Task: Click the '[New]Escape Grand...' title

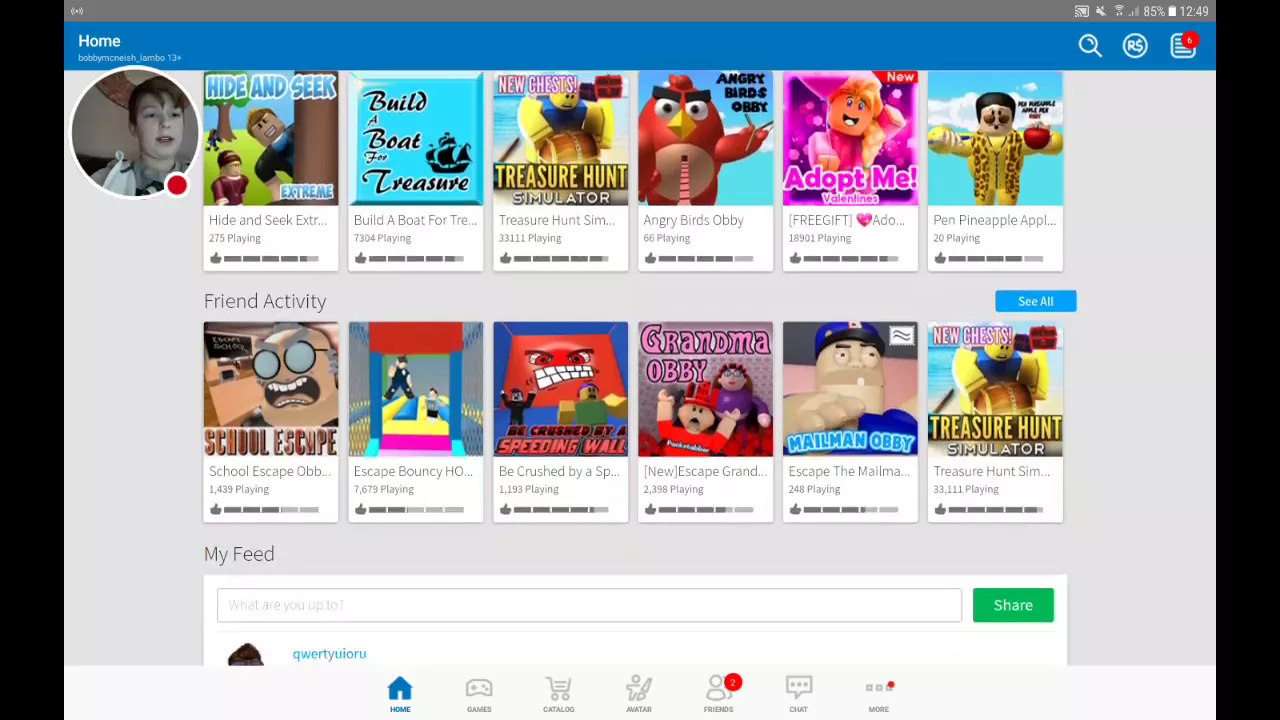Action: [x=704, y=471]
